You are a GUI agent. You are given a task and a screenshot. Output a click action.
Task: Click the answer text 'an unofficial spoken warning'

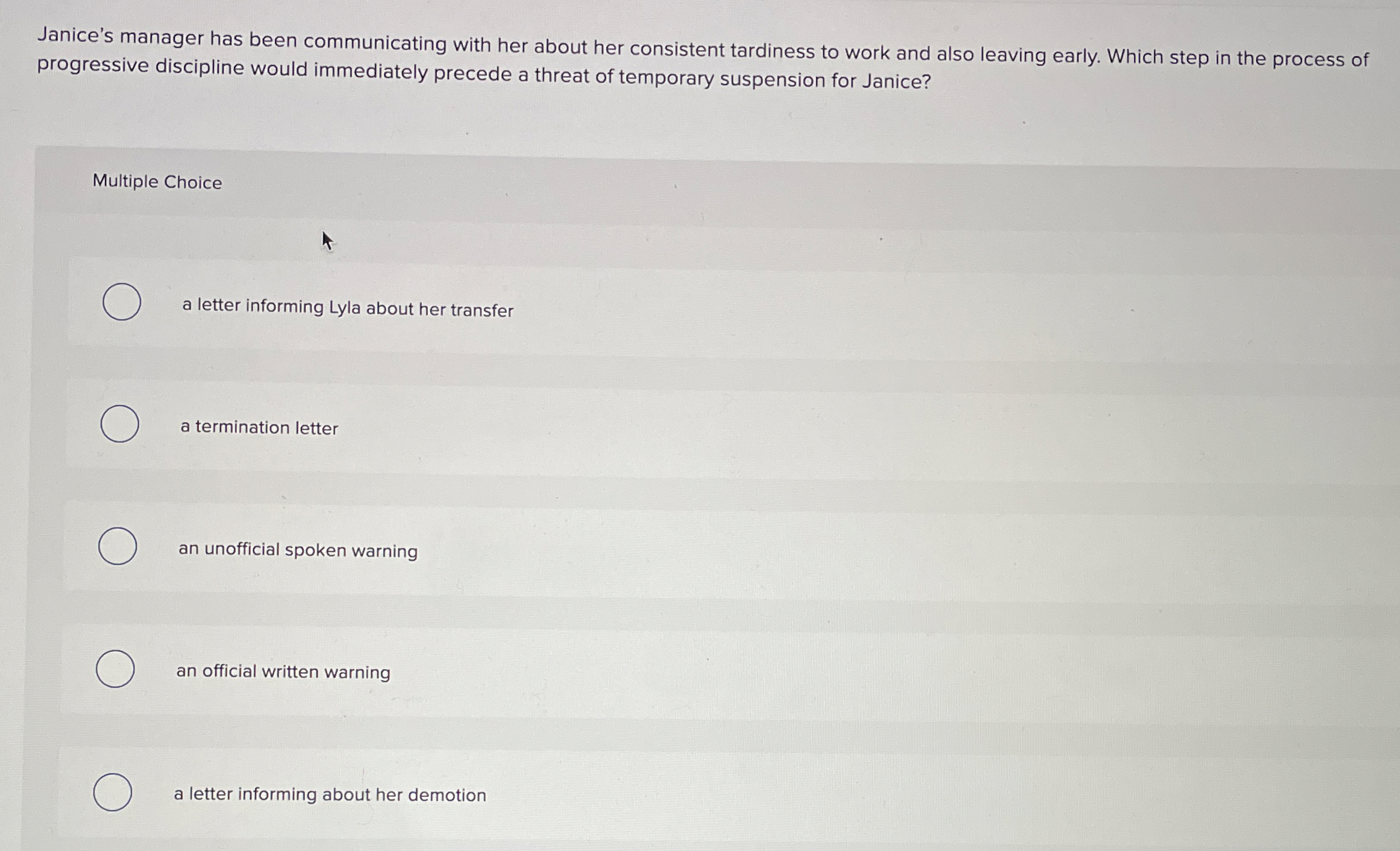click(x=297, y=551)
